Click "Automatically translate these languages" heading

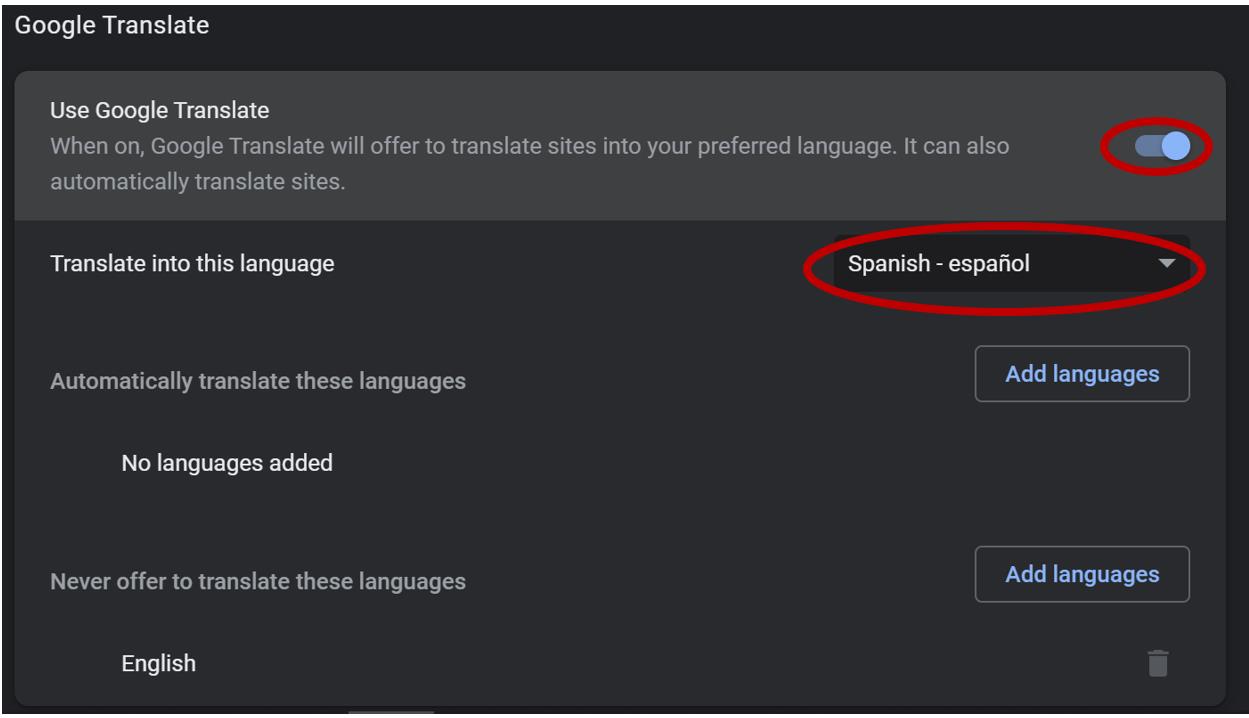258,381
